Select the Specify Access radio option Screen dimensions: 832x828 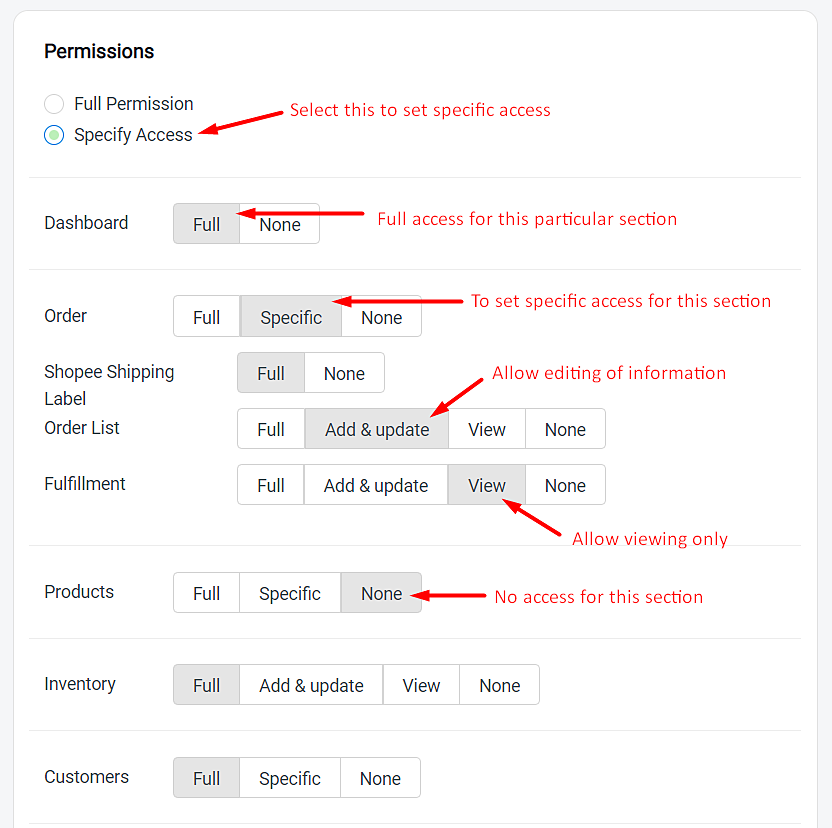(54, 135)
